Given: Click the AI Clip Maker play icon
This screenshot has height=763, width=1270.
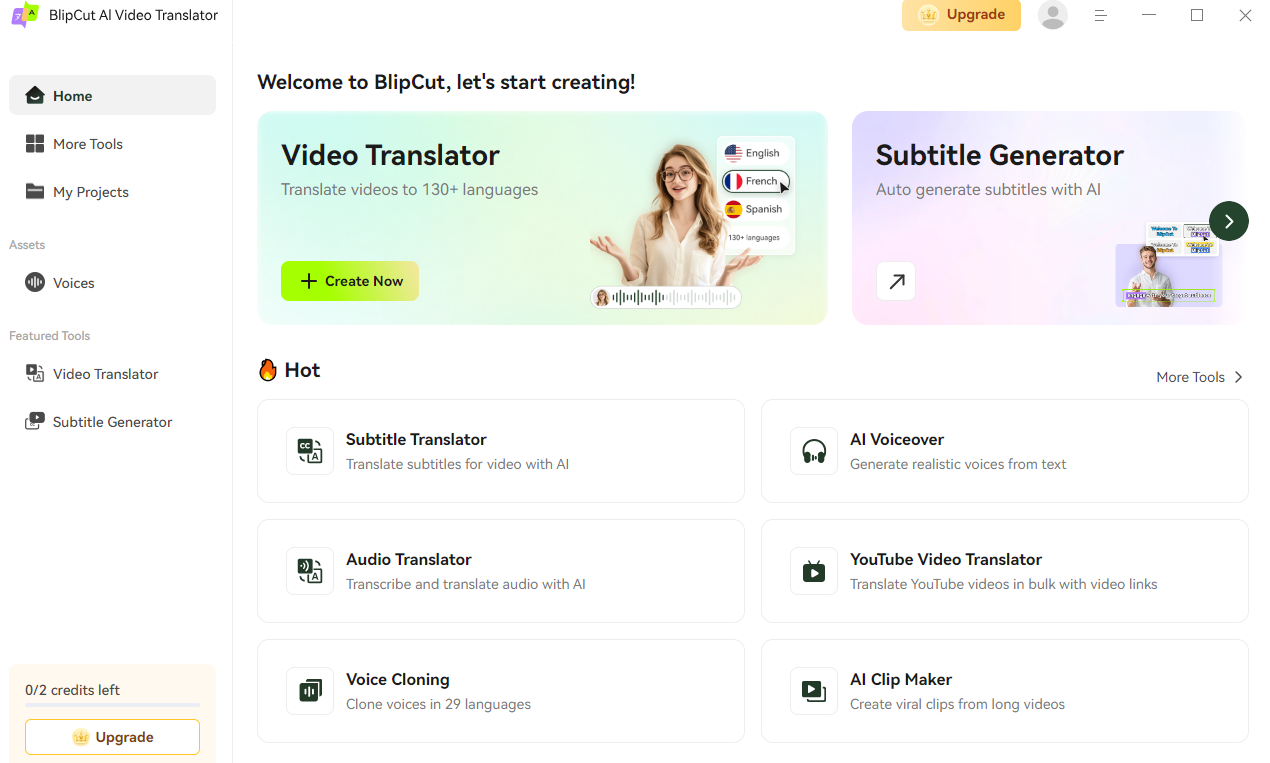Looking at the screenshot, I should 814,691.
